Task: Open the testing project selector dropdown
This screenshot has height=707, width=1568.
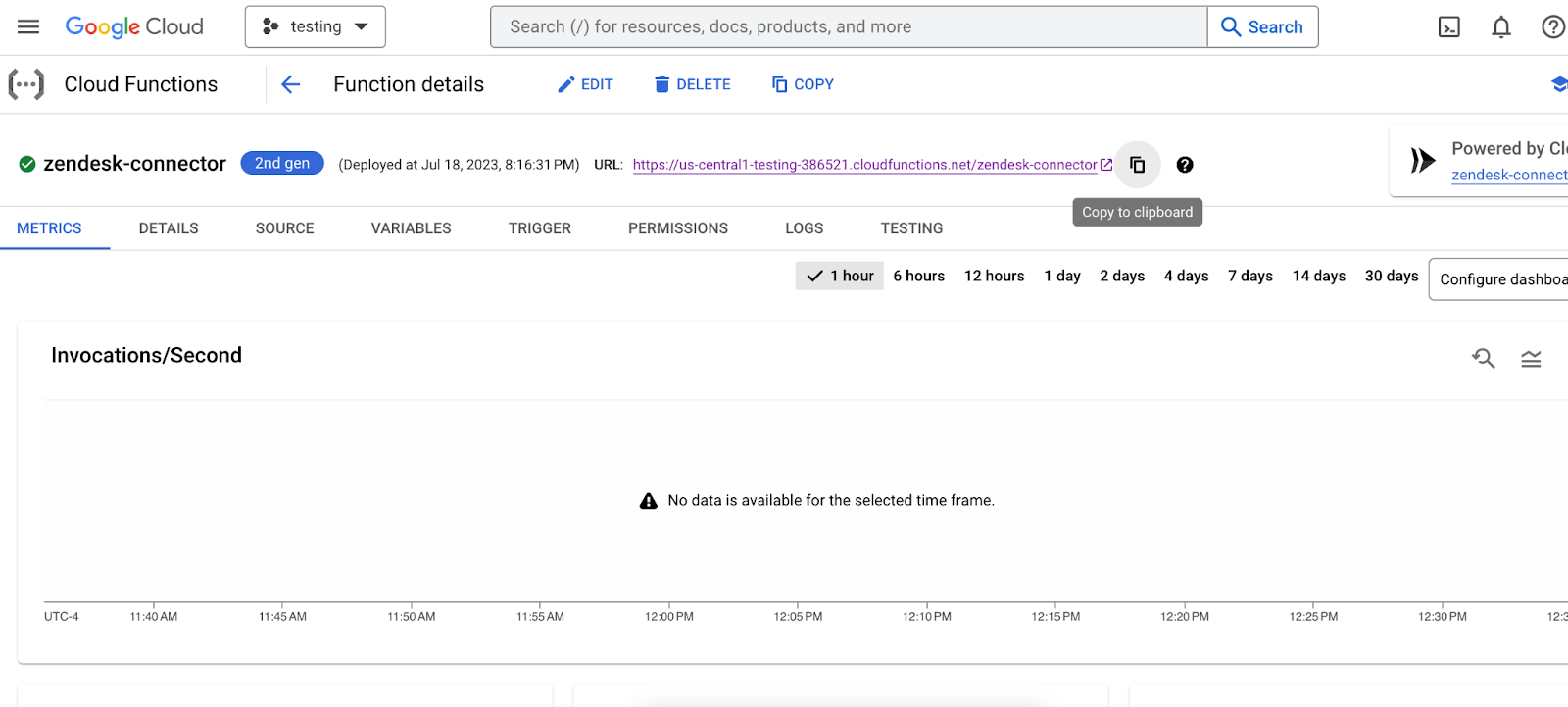Action: click(316, 26)
